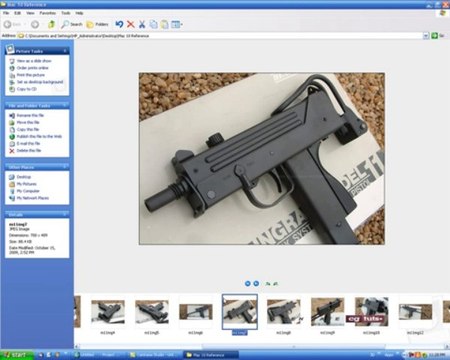Go up one folder level
The image size is (450, 360).
pyautogui.click(x=51, y=24)
